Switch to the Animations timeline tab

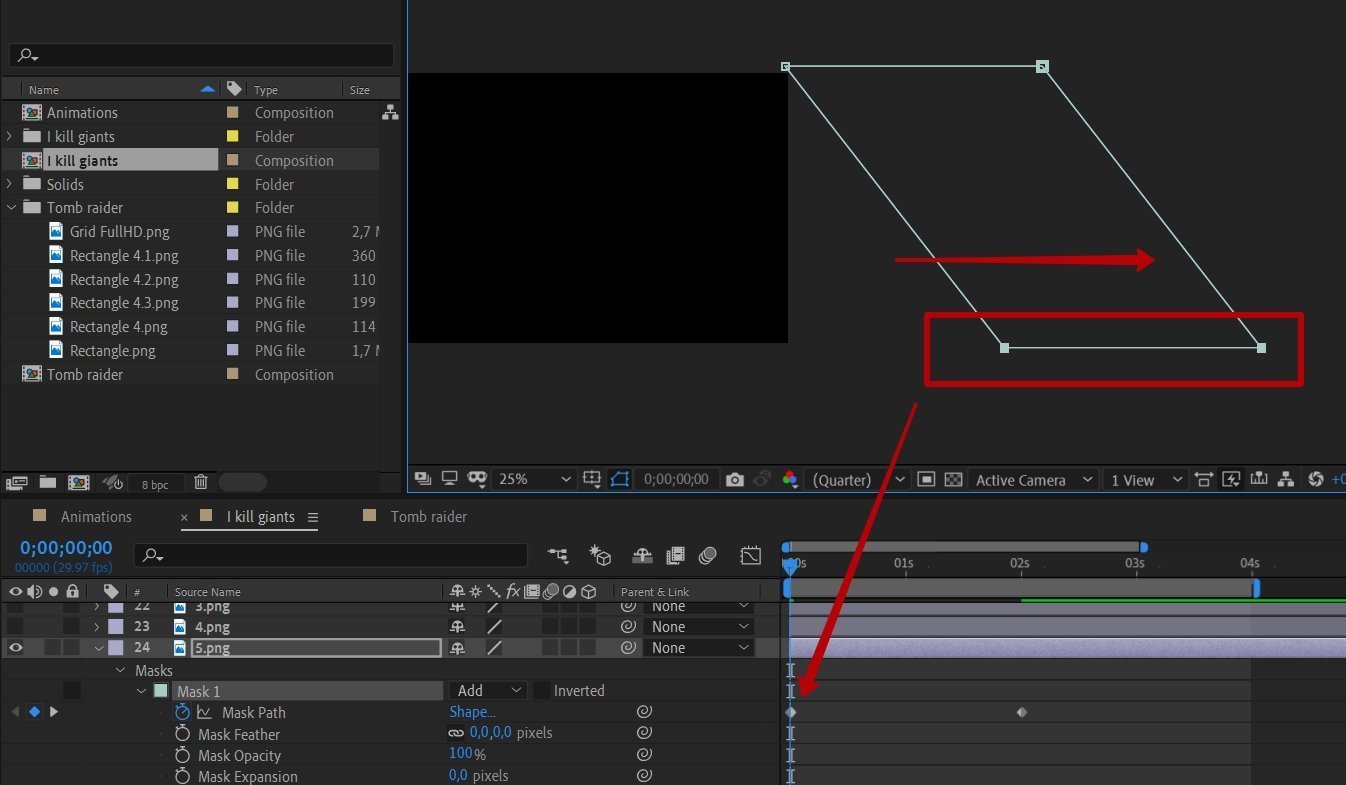96,517
